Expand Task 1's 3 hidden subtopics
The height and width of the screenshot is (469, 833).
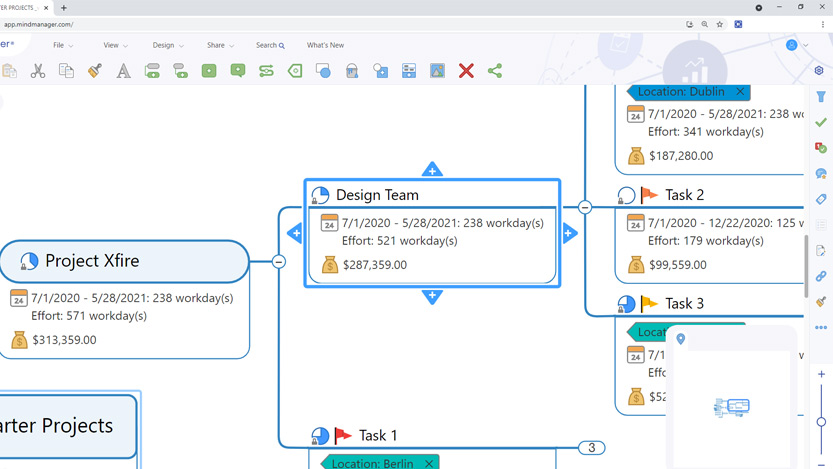(592, 448)
